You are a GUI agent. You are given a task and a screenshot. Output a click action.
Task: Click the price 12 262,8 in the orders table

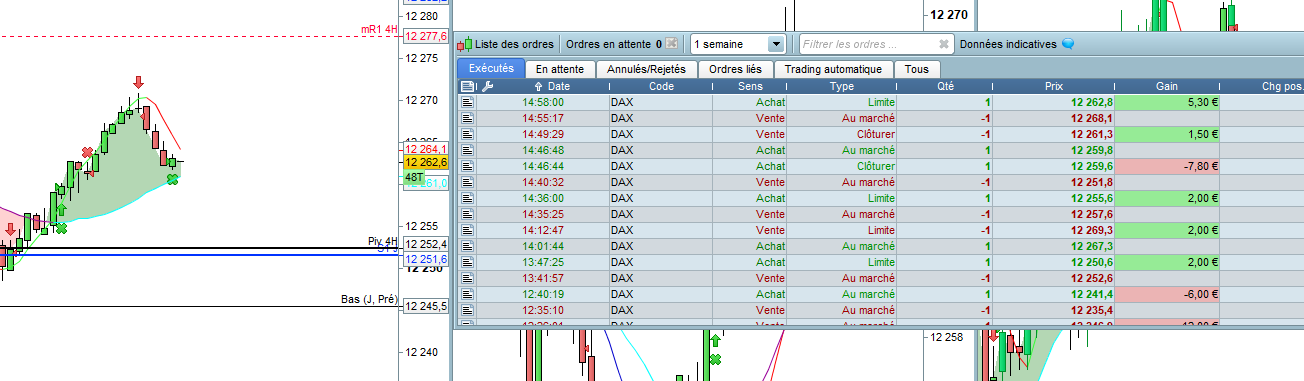pos(1092,102)
